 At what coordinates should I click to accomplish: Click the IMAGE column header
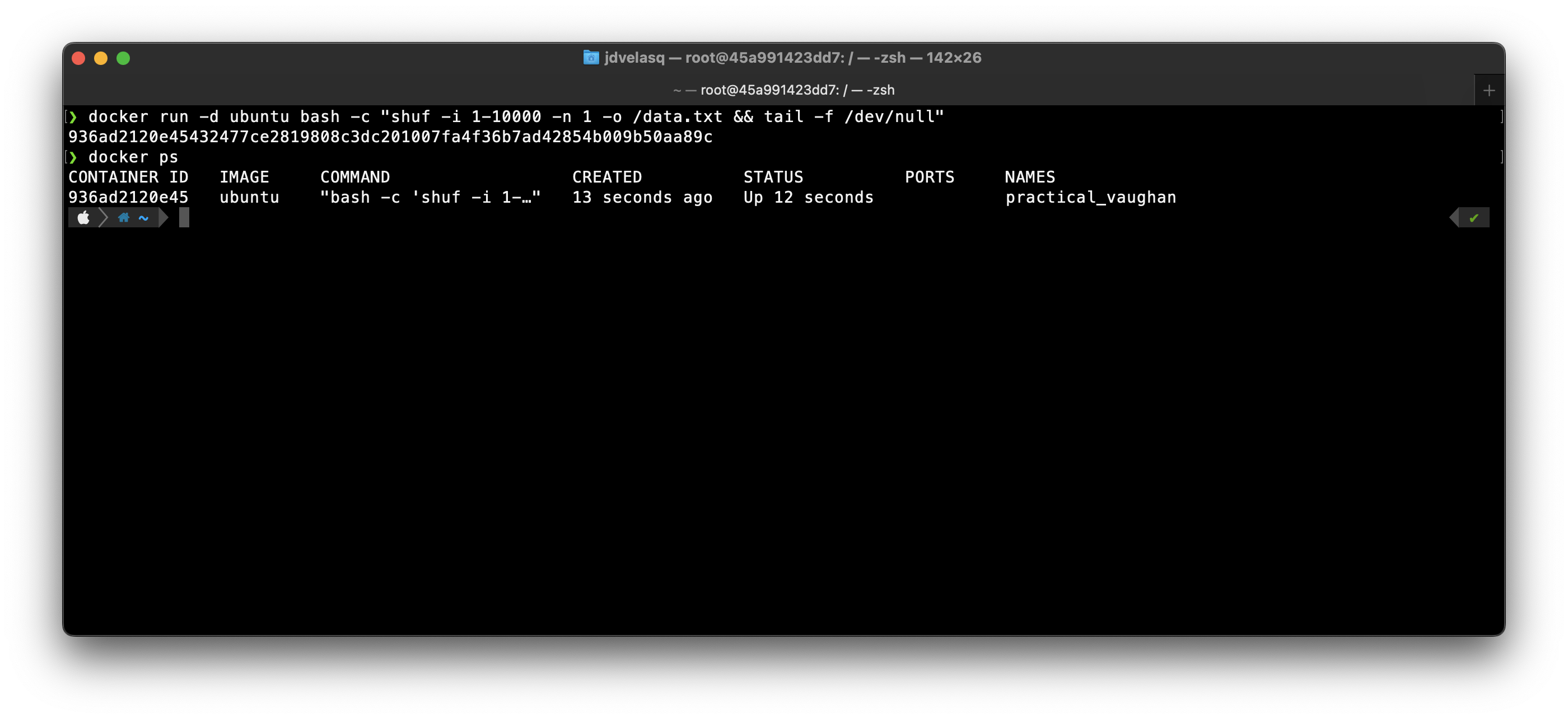click(244, 176)
